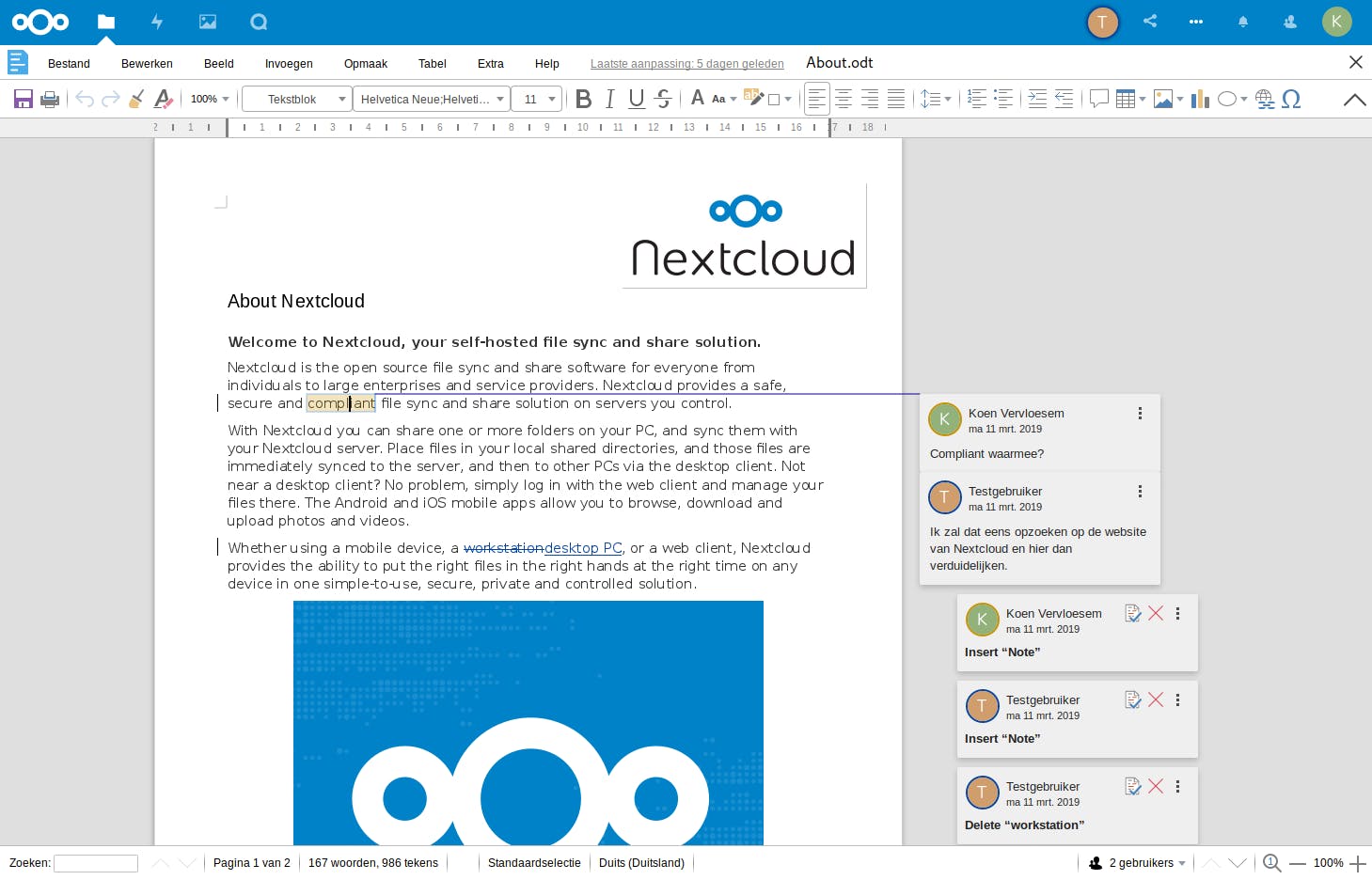Reject the Delete "workstation" tracked change
Viewport: 1372px width, 880px height.
[x=1156, y=786]
